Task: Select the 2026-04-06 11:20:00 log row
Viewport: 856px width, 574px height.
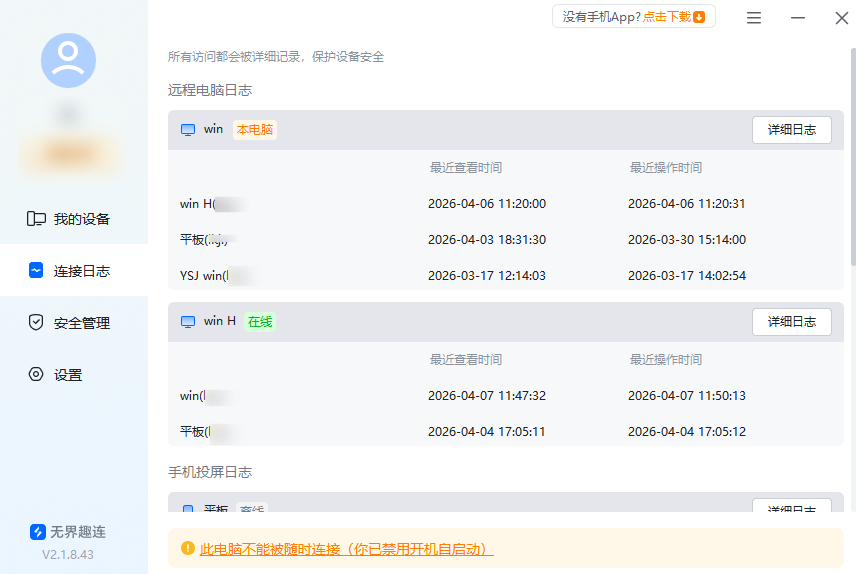Action: pyautogui.click(x=486, y=204)
